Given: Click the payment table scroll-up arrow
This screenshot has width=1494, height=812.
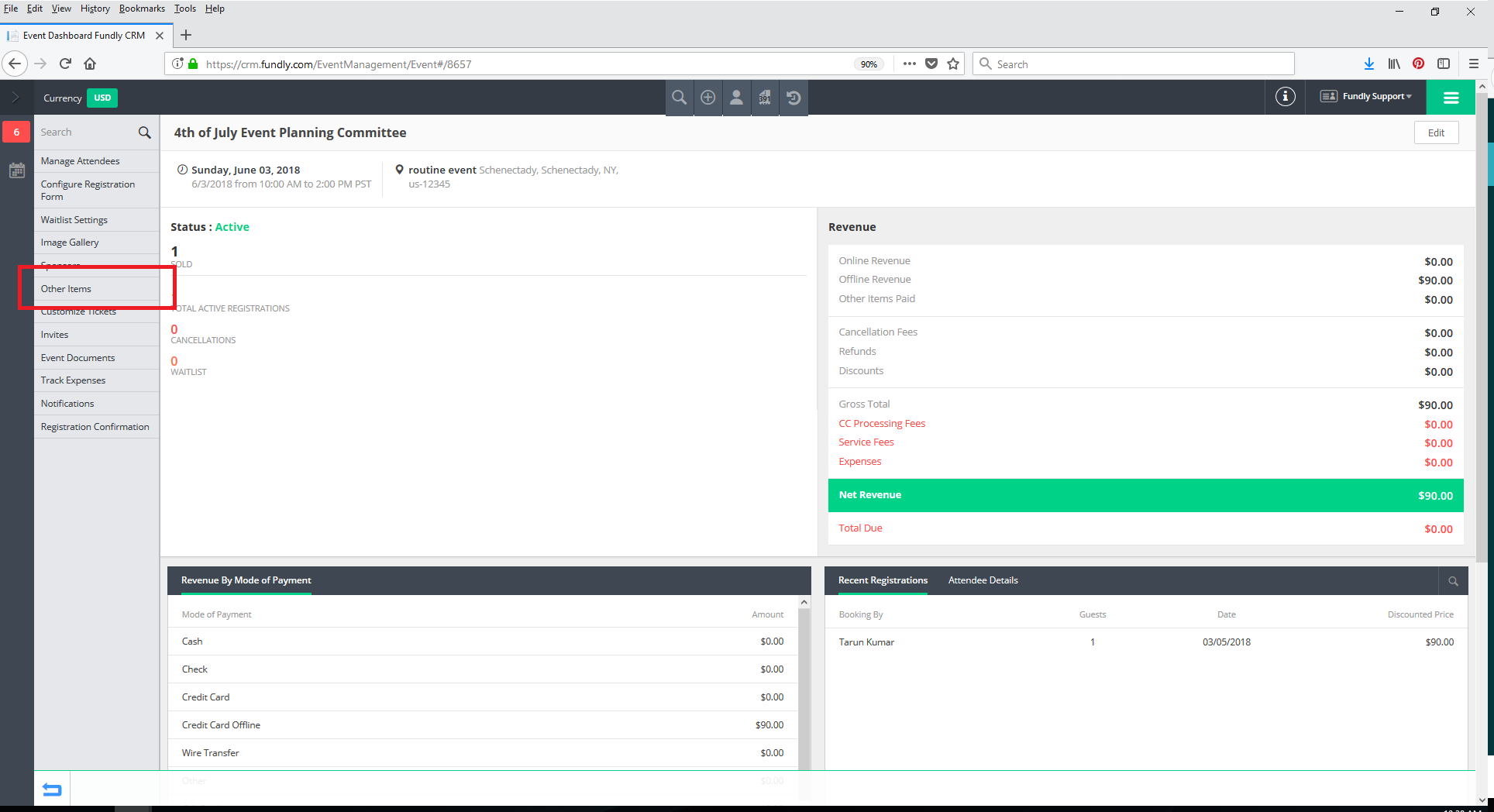Looking at the screenshot, I should tap(804, 602).
